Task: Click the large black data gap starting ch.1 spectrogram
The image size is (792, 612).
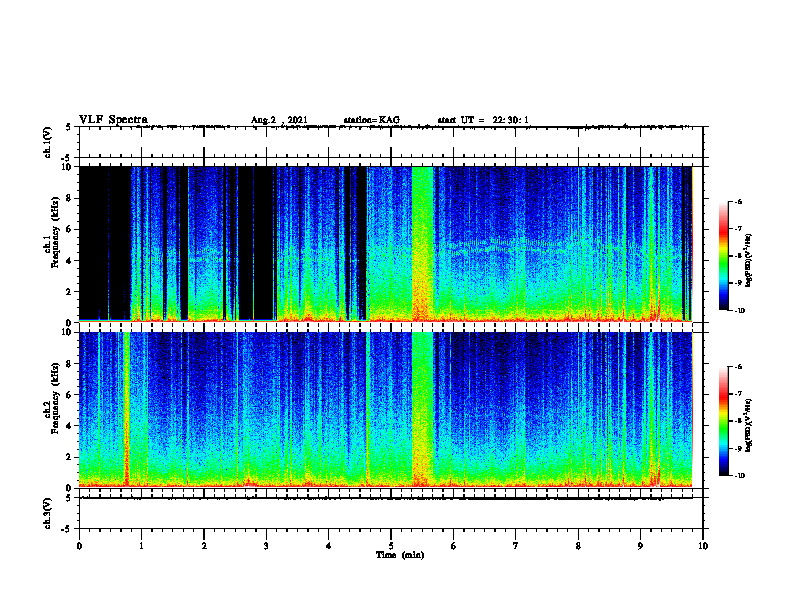Action: tap(105, 242)
